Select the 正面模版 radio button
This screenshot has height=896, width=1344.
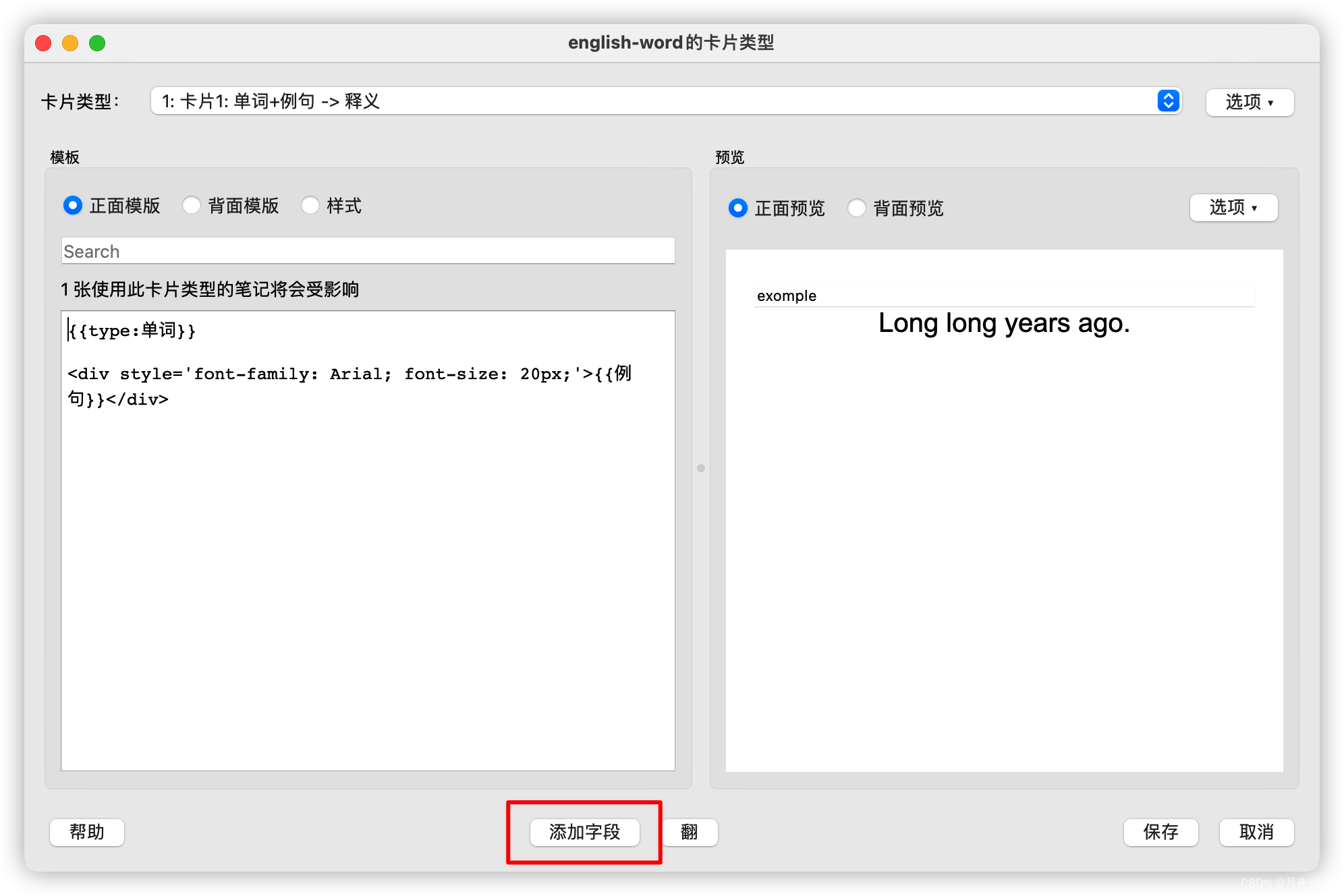[73, 205]
